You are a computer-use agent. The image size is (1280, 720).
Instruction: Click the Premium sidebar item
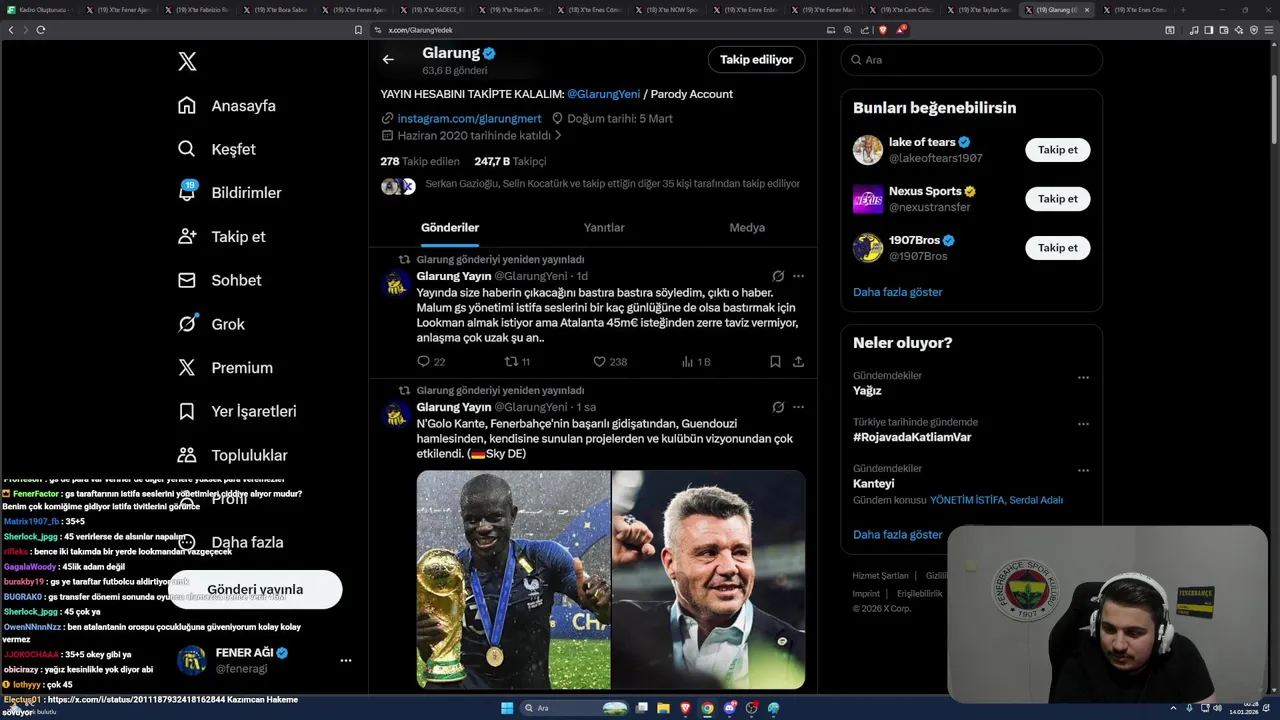(225, 368)
